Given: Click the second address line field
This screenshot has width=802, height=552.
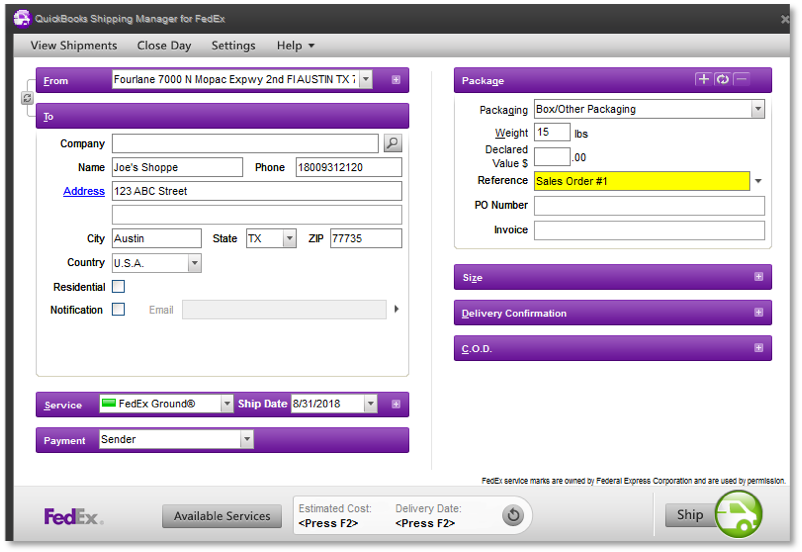Looking at the screenshot, I should click(x=257, y=215).
